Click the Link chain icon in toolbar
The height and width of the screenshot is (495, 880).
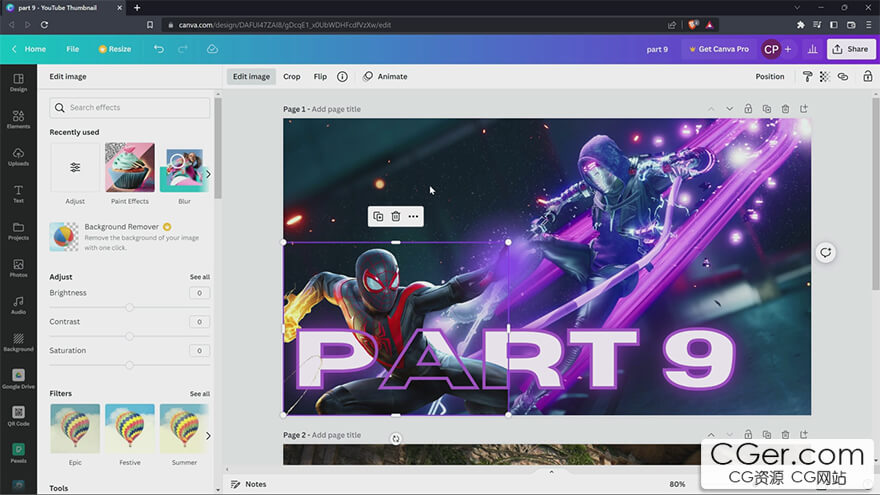click(843, 76)
